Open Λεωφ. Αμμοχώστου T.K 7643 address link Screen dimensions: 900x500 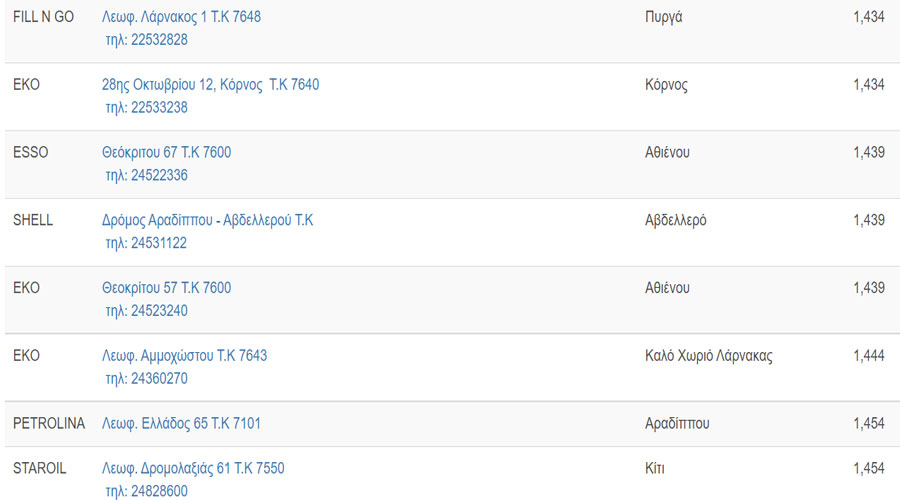pos(184,356)
